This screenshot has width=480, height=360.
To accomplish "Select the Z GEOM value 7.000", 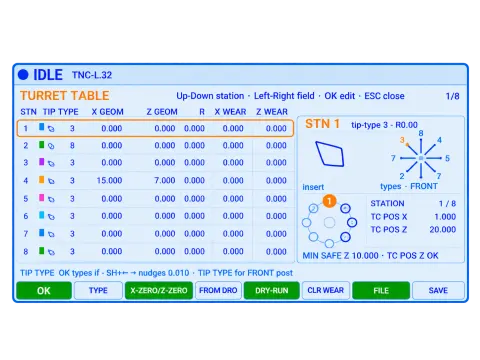I will pos(165,181).
